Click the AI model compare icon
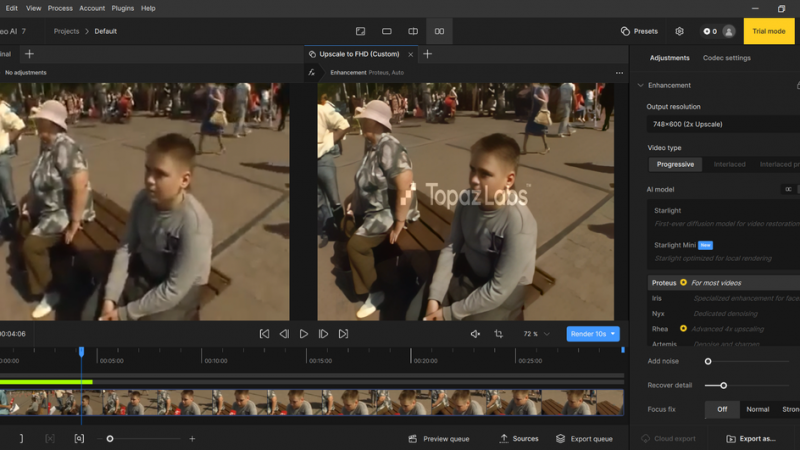This screenshot has height=450, width=800. 788,189
